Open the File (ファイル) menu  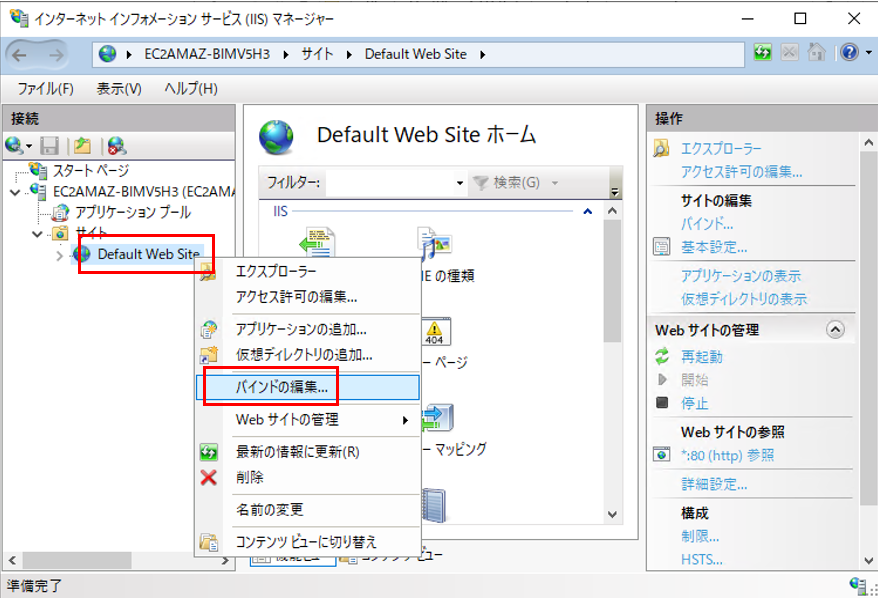point(45,88)
